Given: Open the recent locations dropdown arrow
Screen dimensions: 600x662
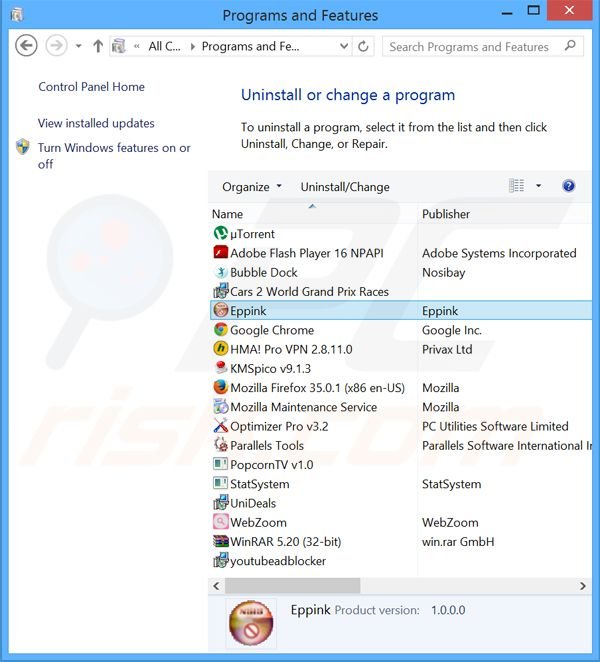Looking at the screenshot, I should point(79,46).
